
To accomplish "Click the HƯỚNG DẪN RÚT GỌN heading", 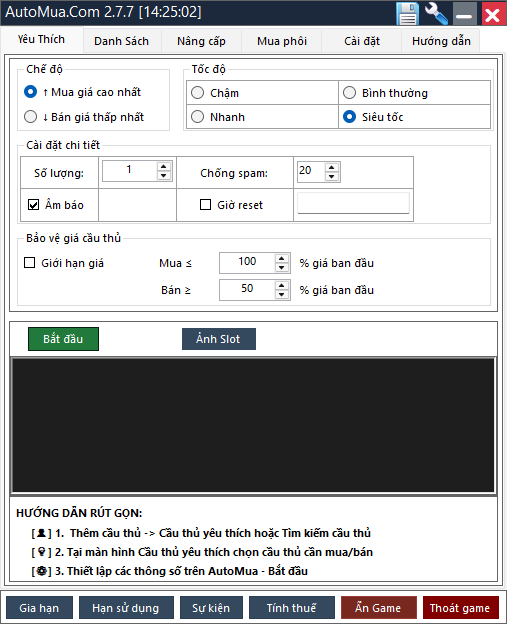I will pyautogui.click(x=79, y=513).
